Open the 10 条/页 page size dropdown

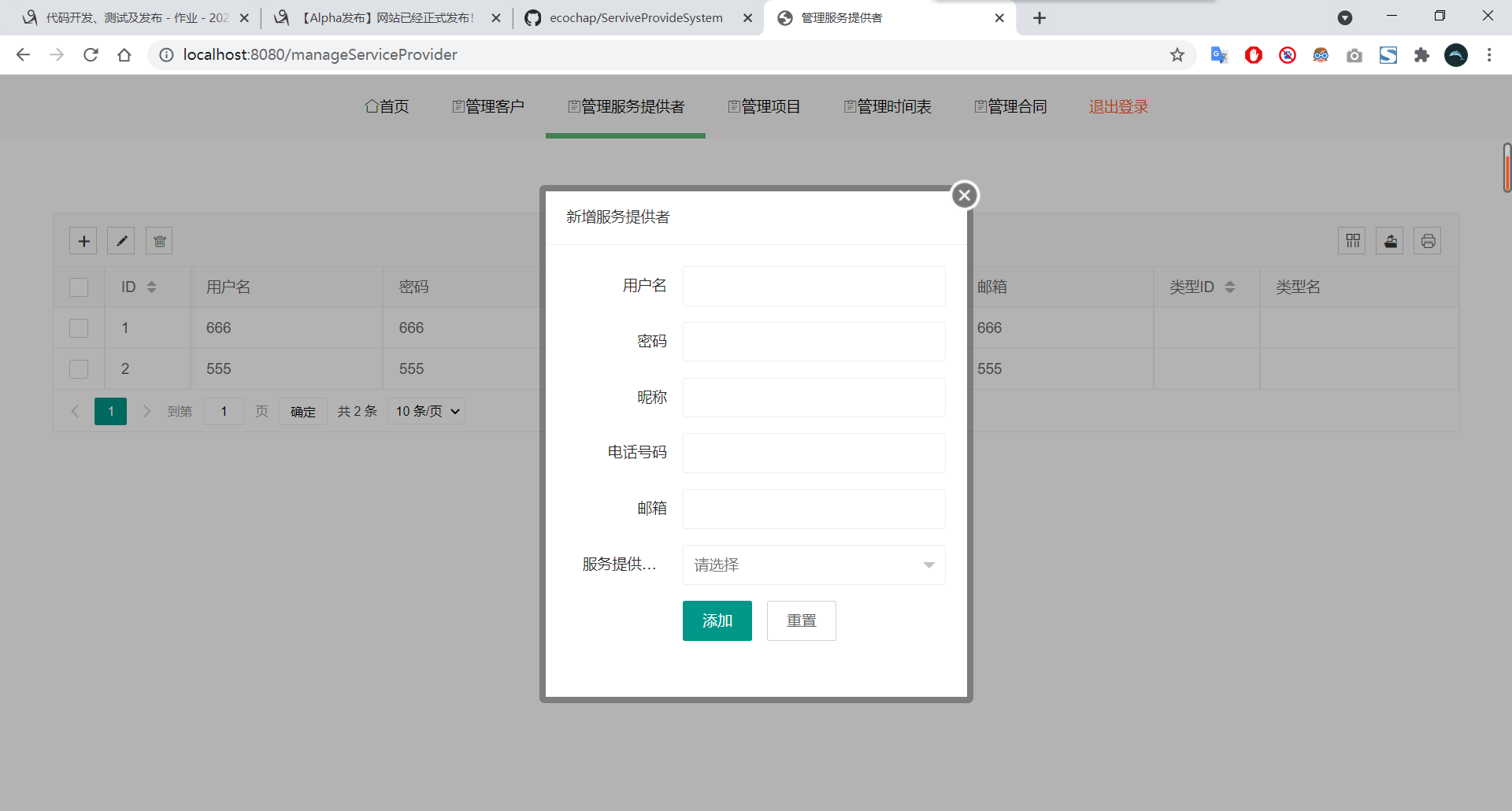pyautogui.click(x=426, y=411)
